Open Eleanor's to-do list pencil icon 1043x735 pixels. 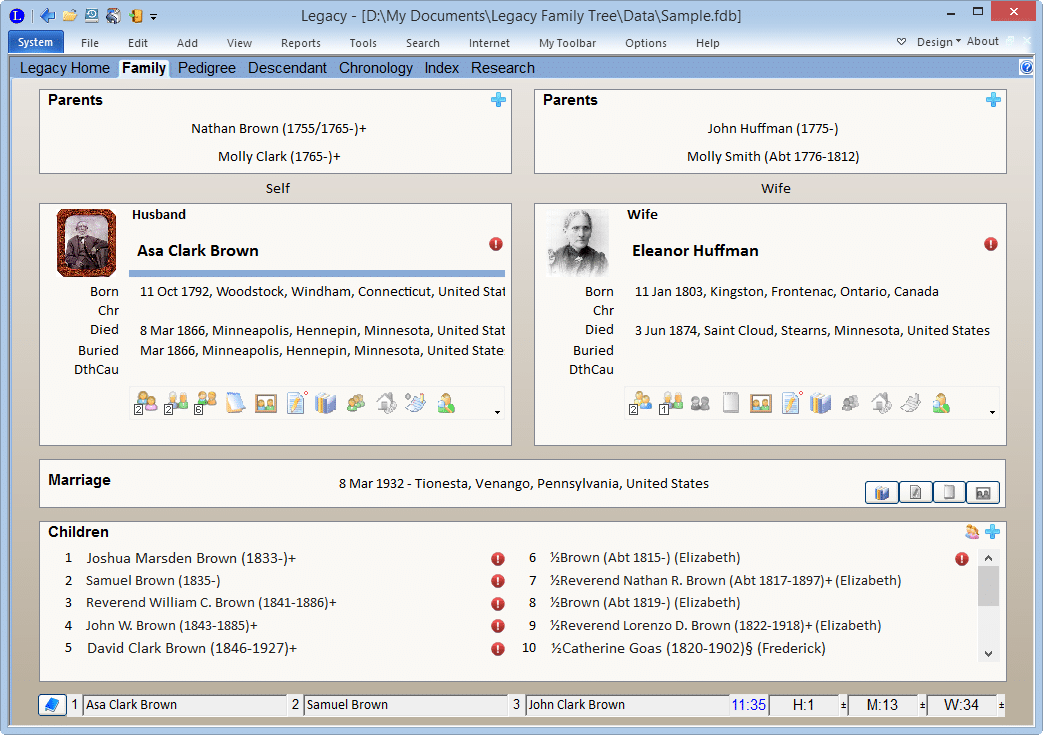pyautogui.click(x=791, y=402)
